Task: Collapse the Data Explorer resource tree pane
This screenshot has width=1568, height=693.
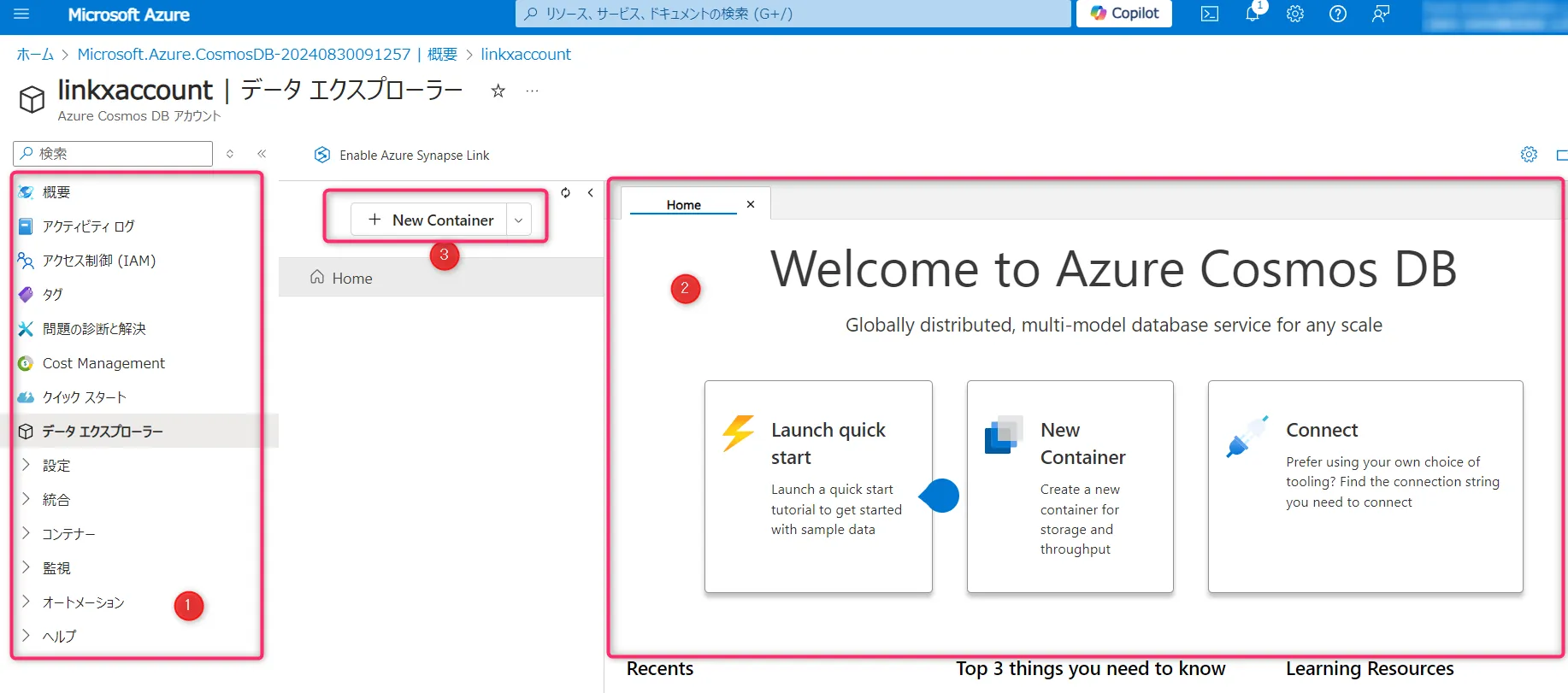Action: (x=590, y=193)
